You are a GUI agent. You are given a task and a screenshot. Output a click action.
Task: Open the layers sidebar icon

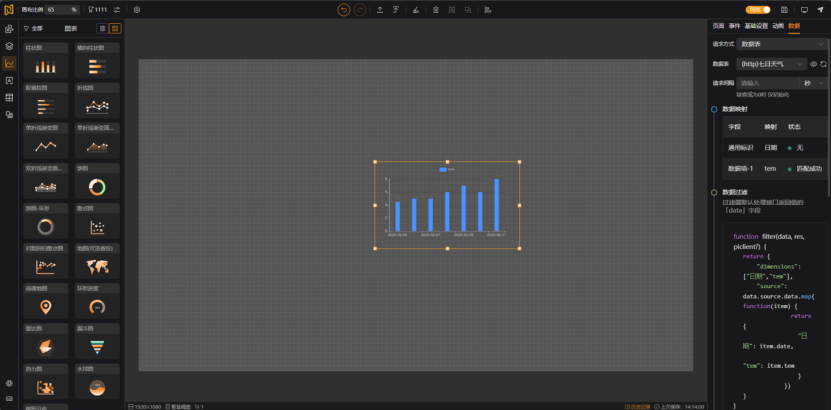point(9,46)
